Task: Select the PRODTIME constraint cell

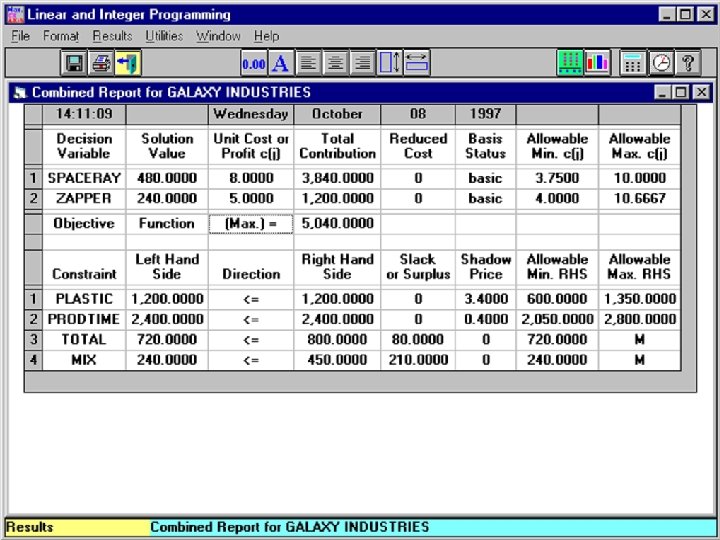Action: 84,319
